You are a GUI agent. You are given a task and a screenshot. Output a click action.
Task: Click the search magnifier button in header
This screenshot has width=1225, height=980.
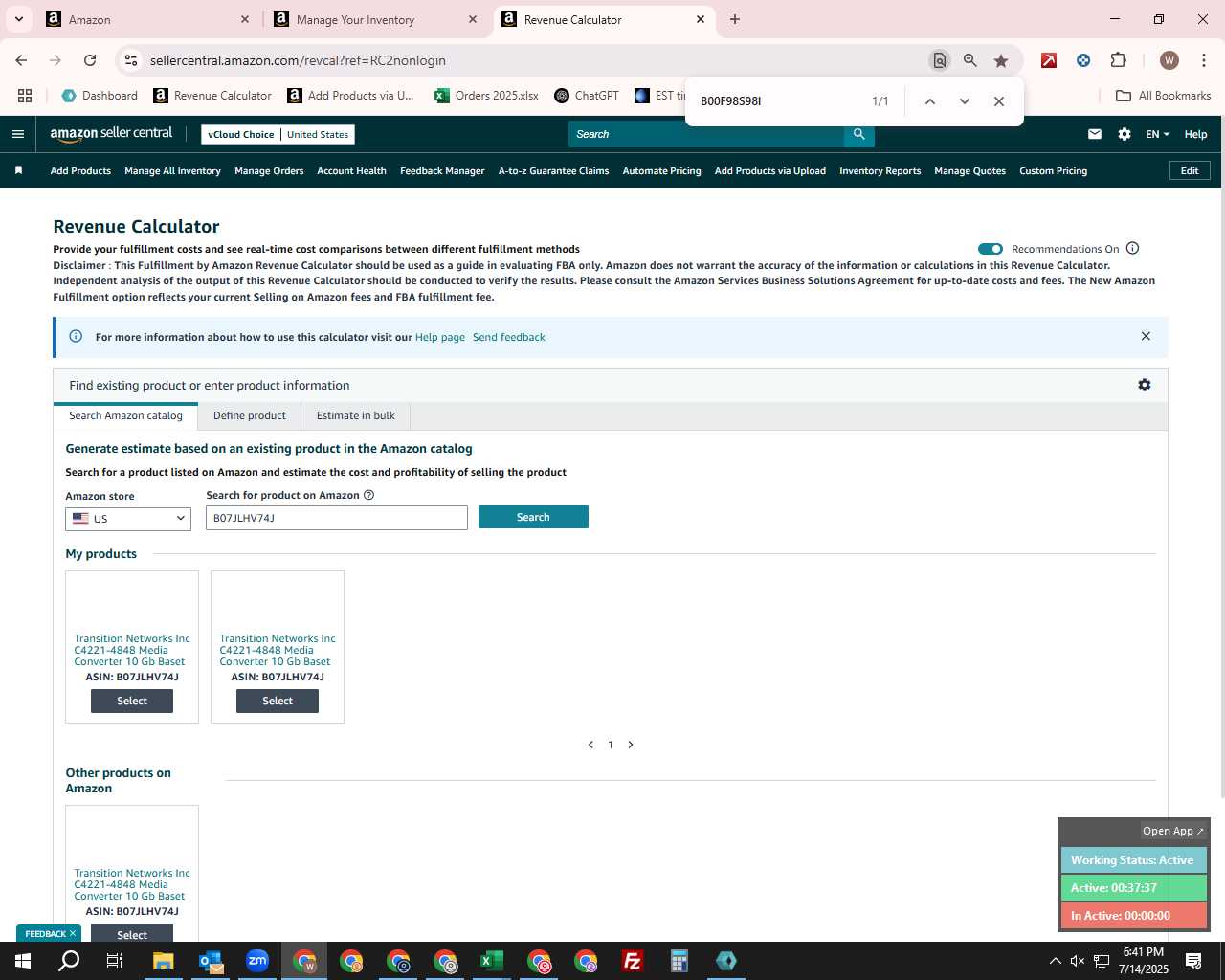coord(858,134)
